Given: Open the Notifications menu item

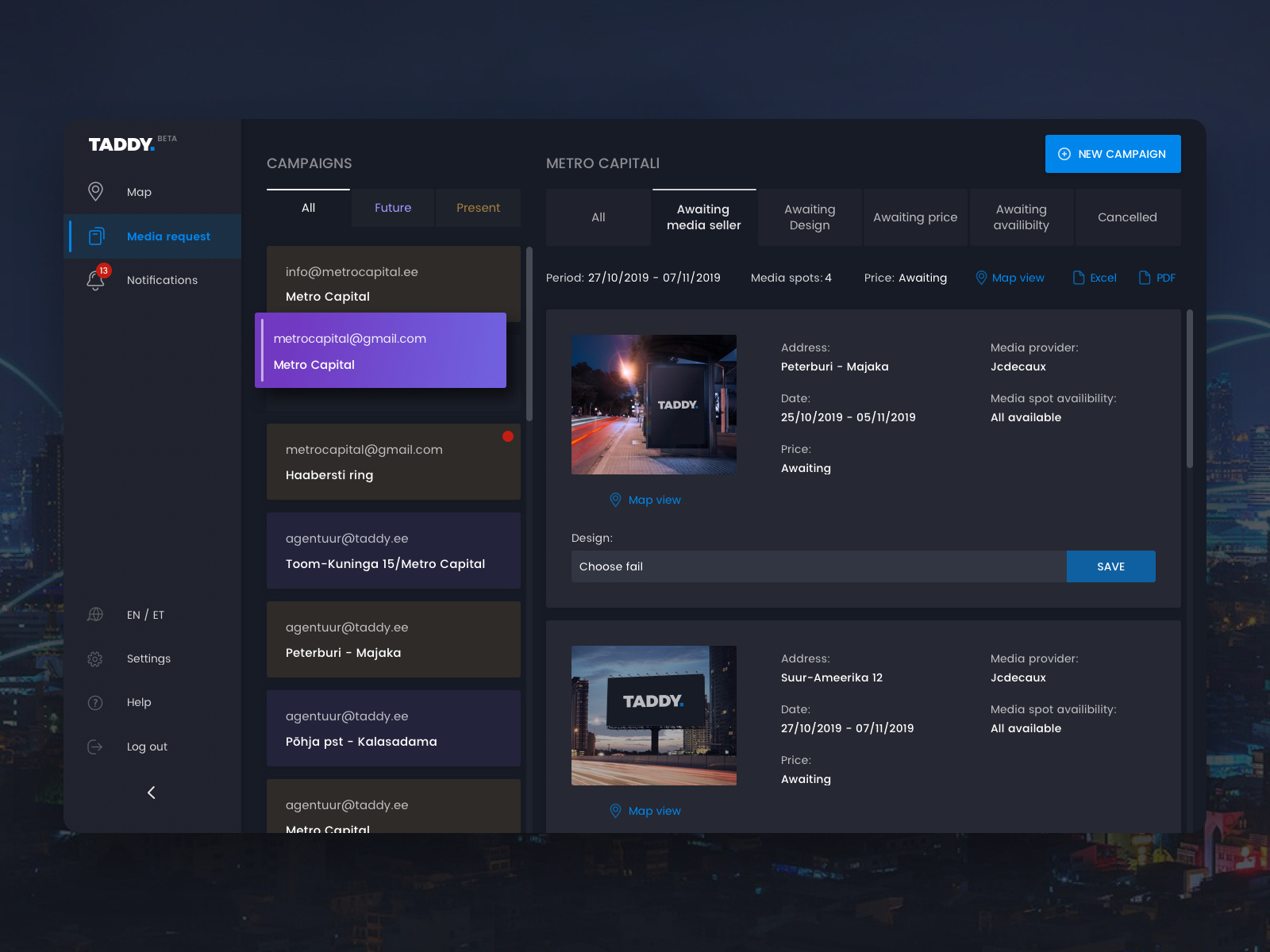Looking at the screenshot, I should tap(152, 280).
